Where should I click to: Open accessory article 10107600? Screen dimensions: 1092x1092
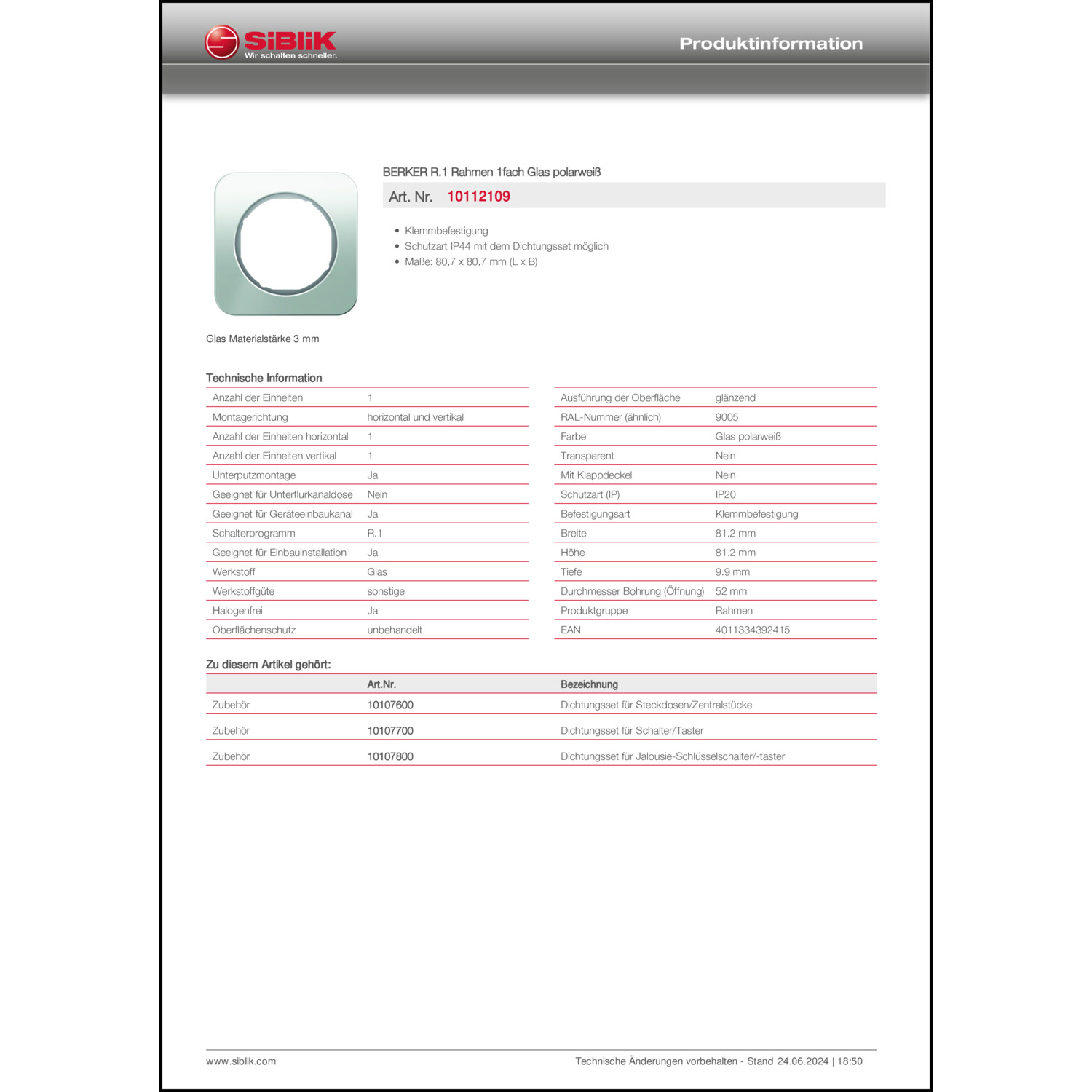tap(390, 705)
